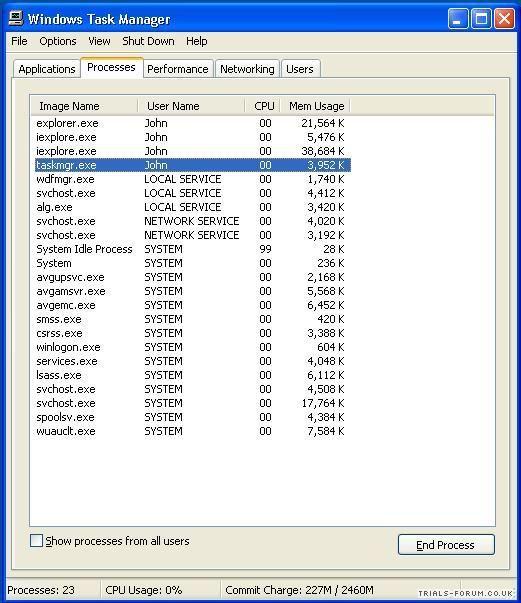
Task: Open the File menu
Action: (x=19, y=41)
